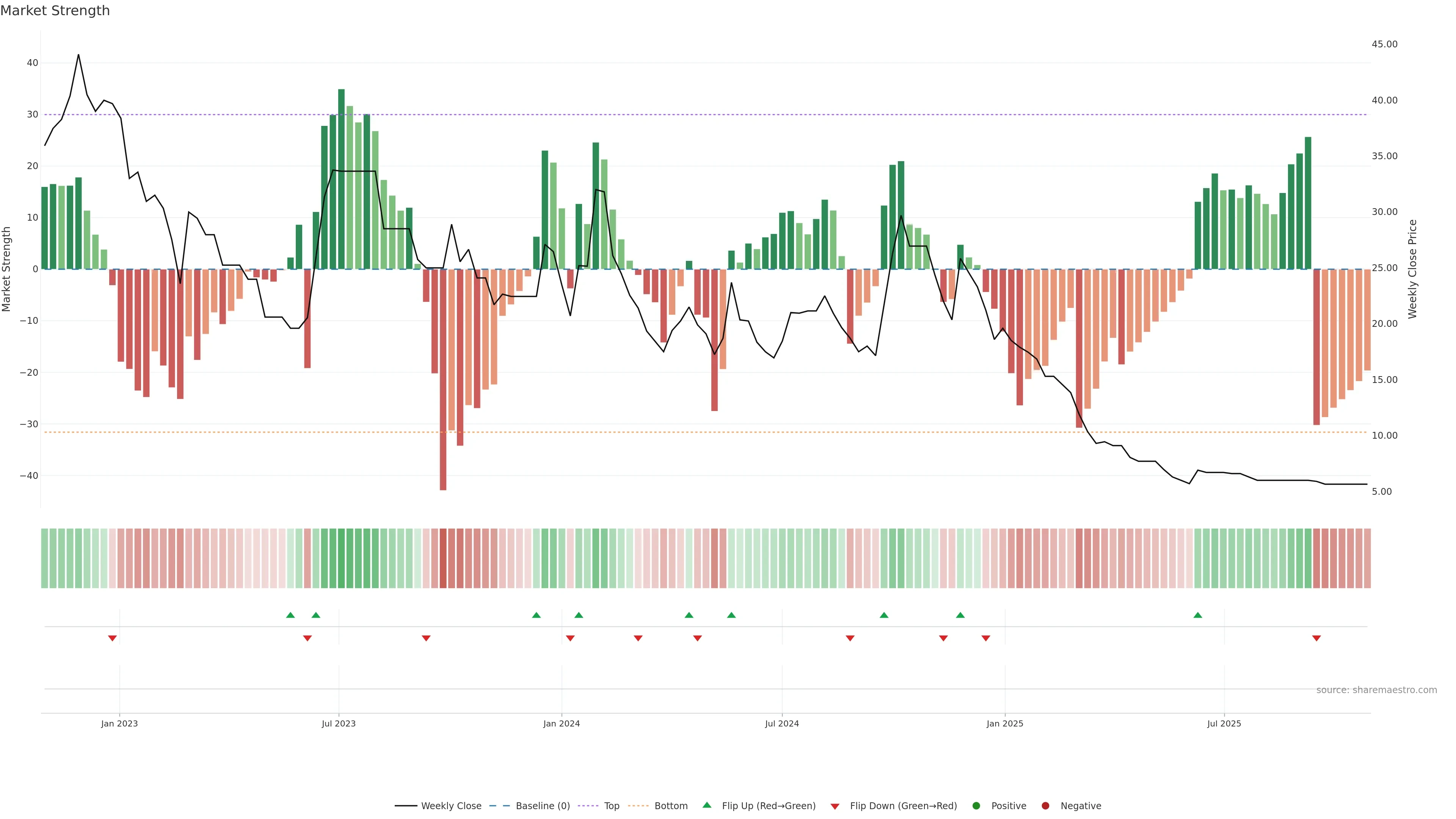Click the Weekly Close Price axis title
This screenshot has height=819, width=1456.
coord(1412,269)
